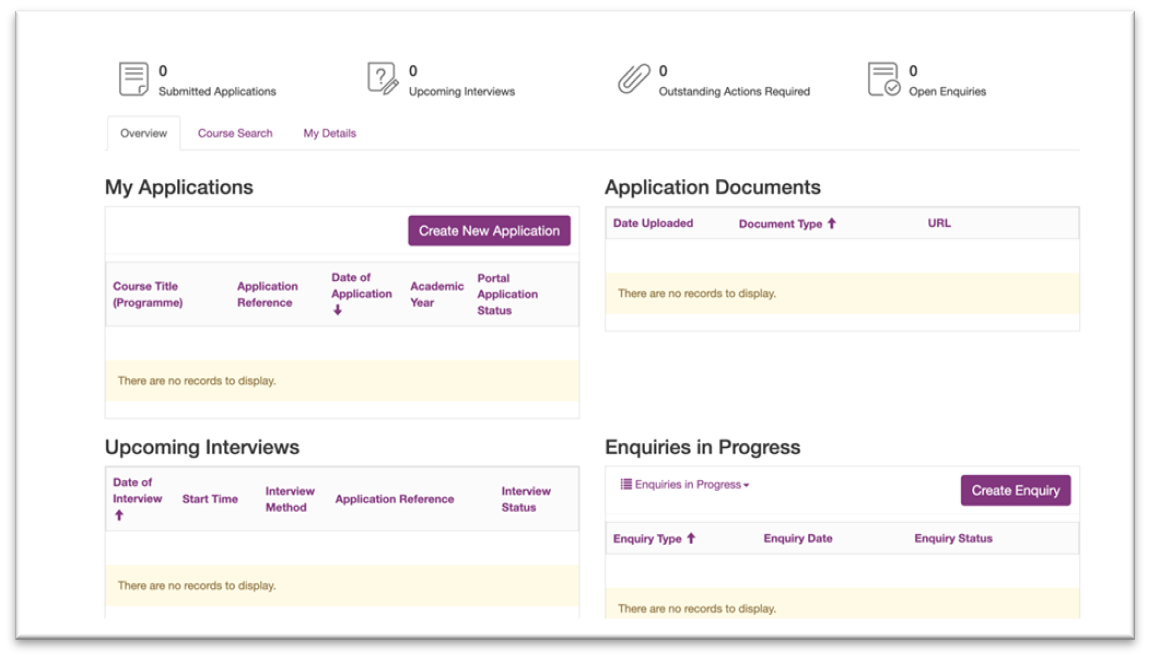Click the sort arrow next to Document Type

click(x=832, y=224)
